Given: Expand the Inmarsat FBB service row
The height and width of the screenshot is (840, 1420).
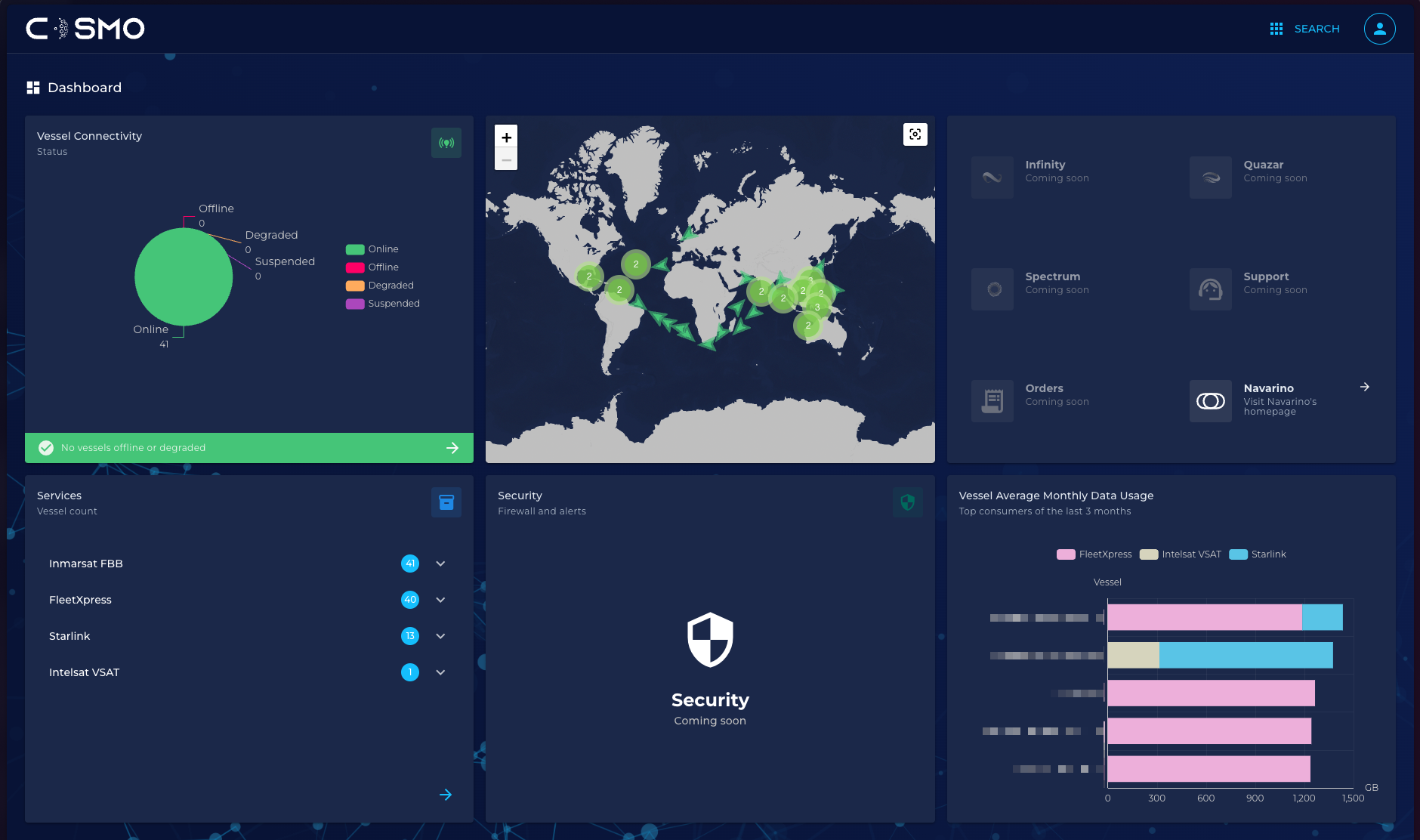Looking at the screenshot, I should pos(440,564).
